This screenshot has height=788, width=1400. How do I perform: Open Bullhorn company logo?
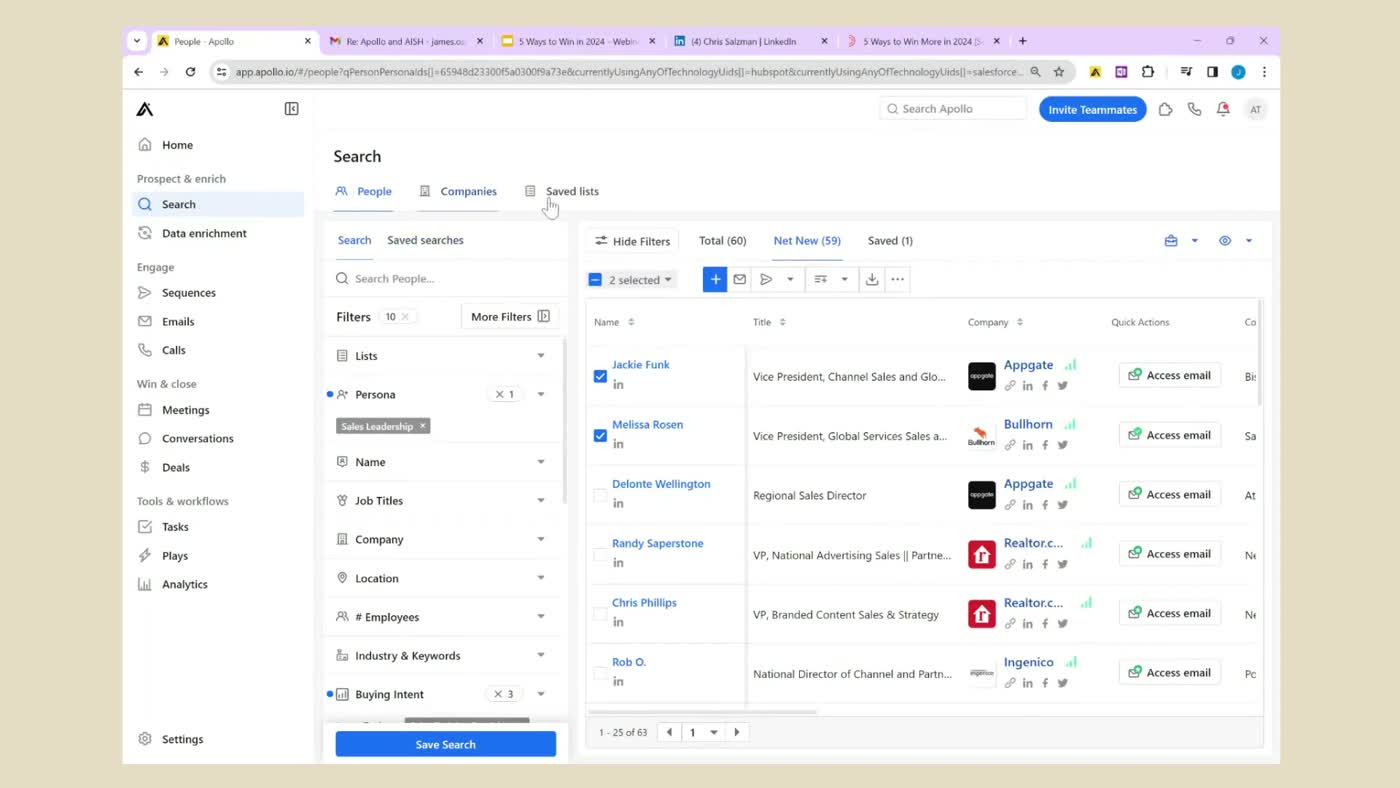coord(982,436)
